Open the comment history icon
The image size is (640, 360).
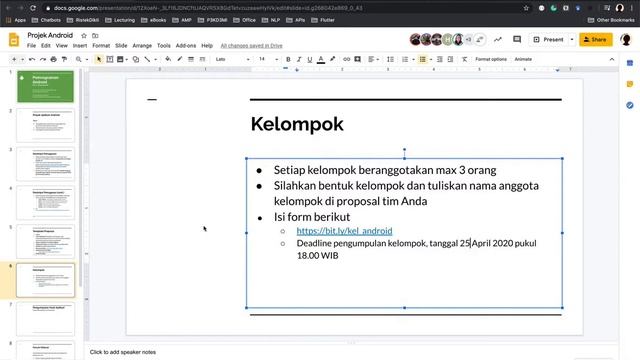click(517, 40)
